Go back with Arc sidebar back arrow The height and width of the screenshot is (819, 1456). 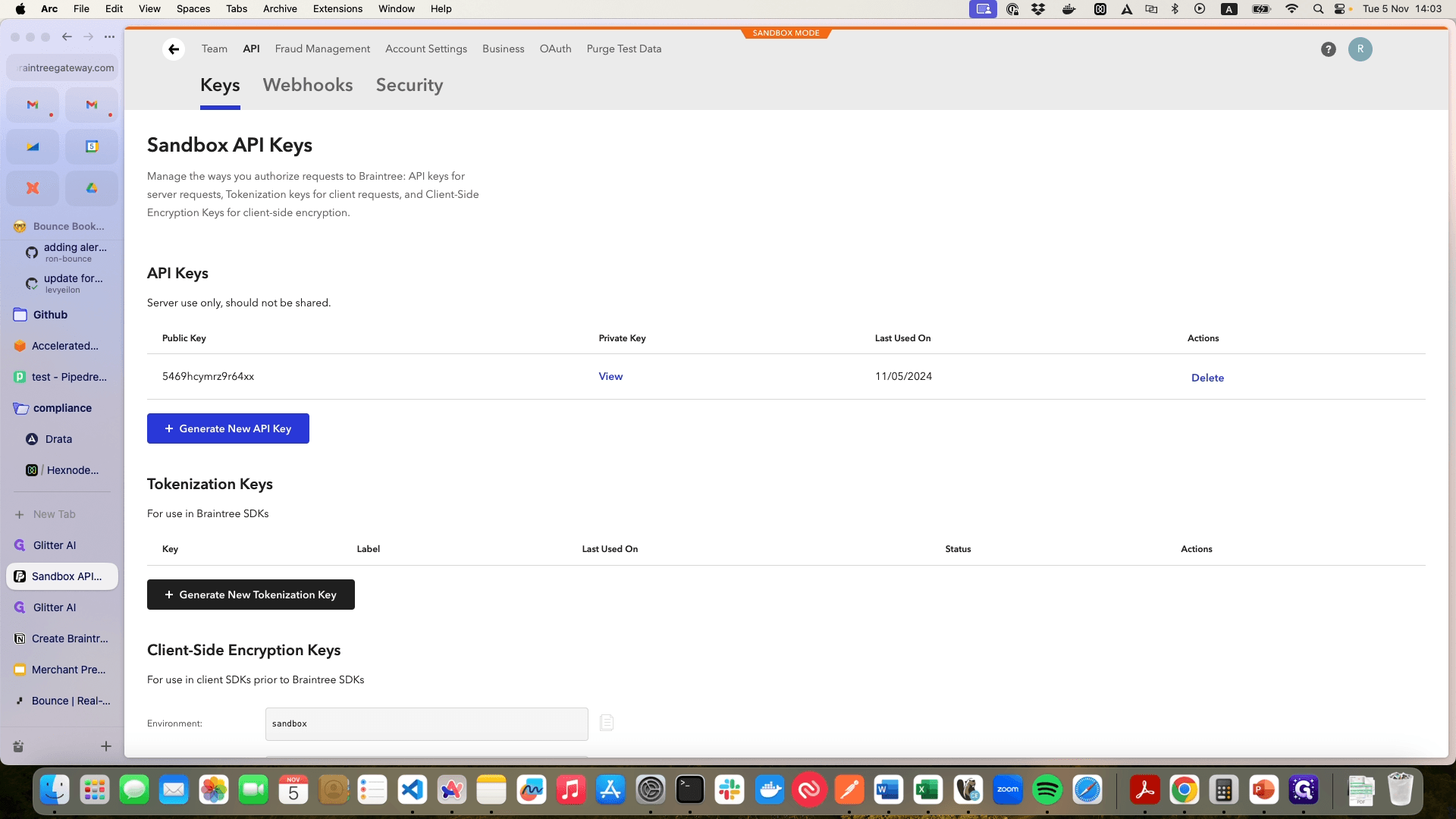(x=67, y=36)
